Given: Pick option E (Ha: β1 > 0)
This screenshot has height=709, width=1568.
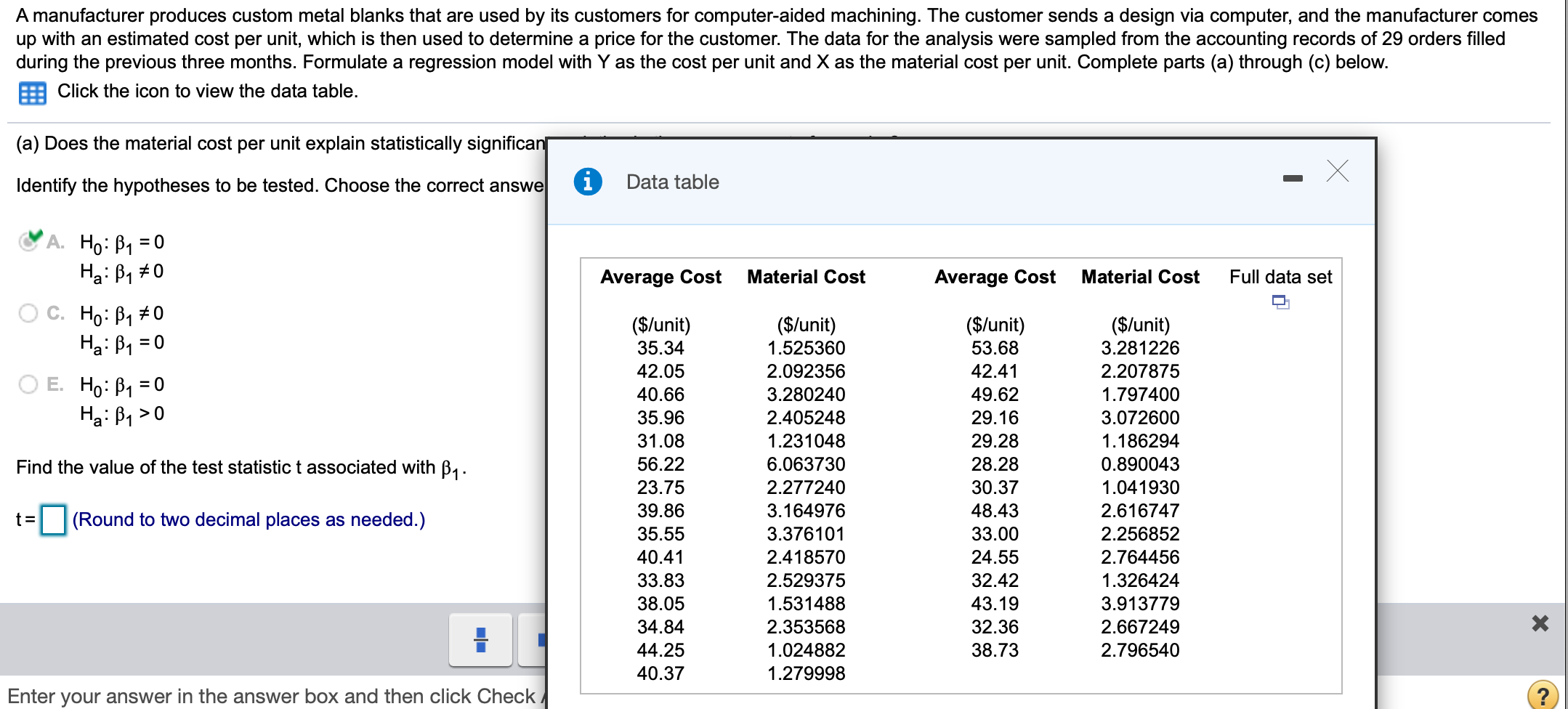Looking at the screenshot, I should [x=28, y=384].
